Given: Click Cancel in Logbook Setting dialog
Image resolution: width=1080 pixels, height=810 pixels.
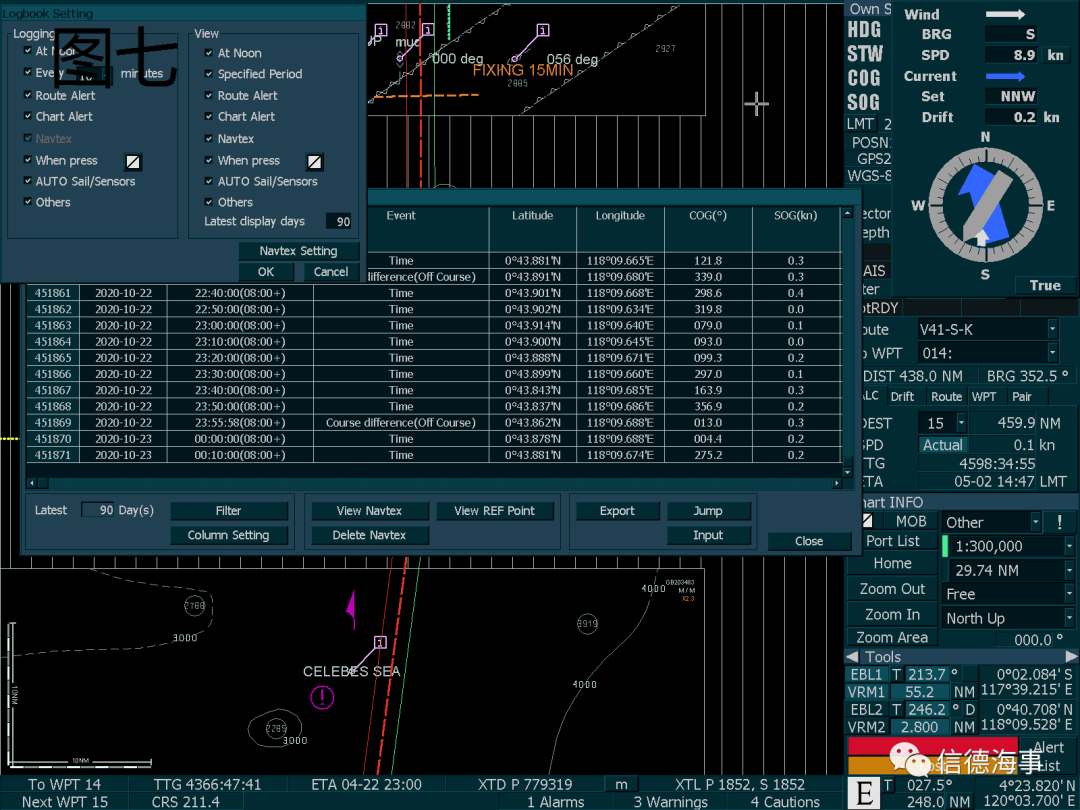Looking at the screenshot, I should click(x=331, y=272).
